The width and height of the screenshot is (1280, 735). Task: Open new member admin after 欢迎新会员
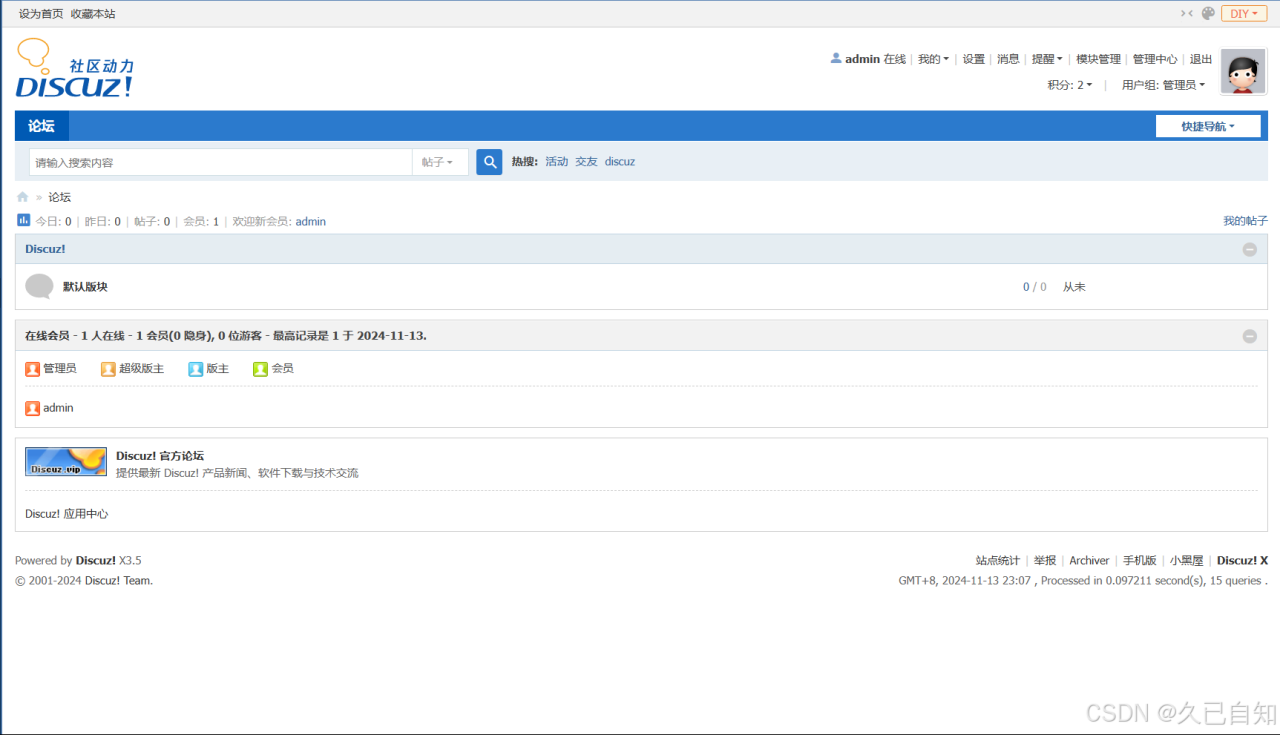[x=311, y=221]
